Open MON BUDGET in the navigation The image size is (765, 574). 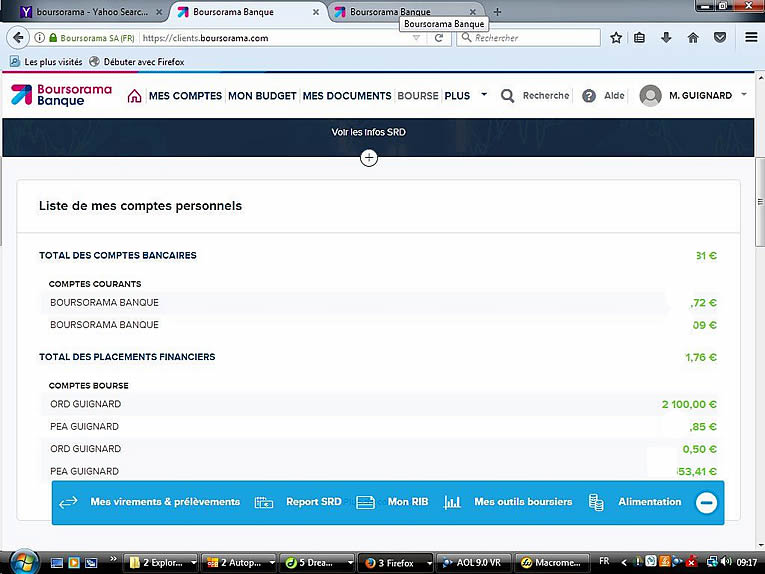click(x=262, y=96)
